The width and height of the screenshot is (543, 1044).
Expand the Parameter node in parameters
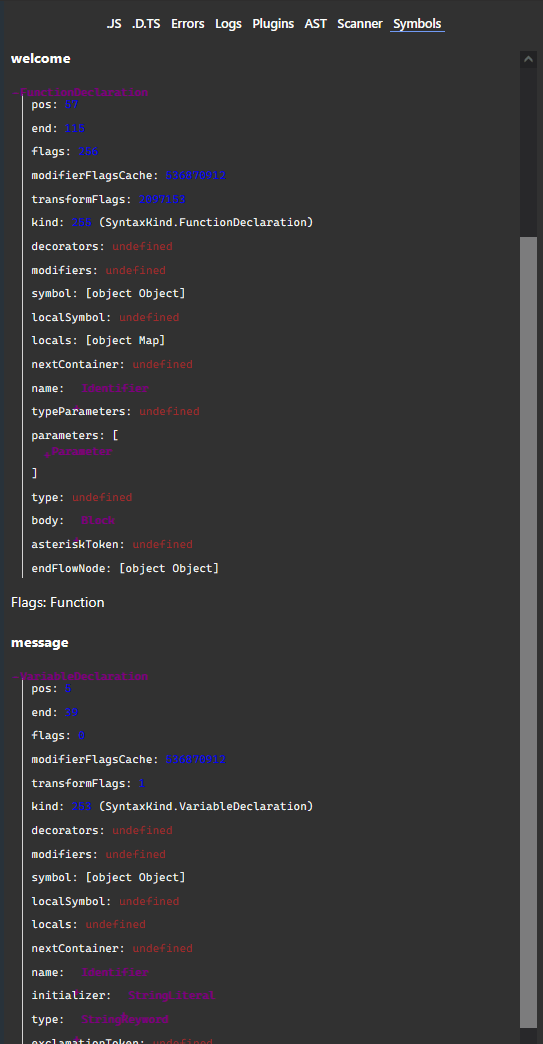click(81, 451)
